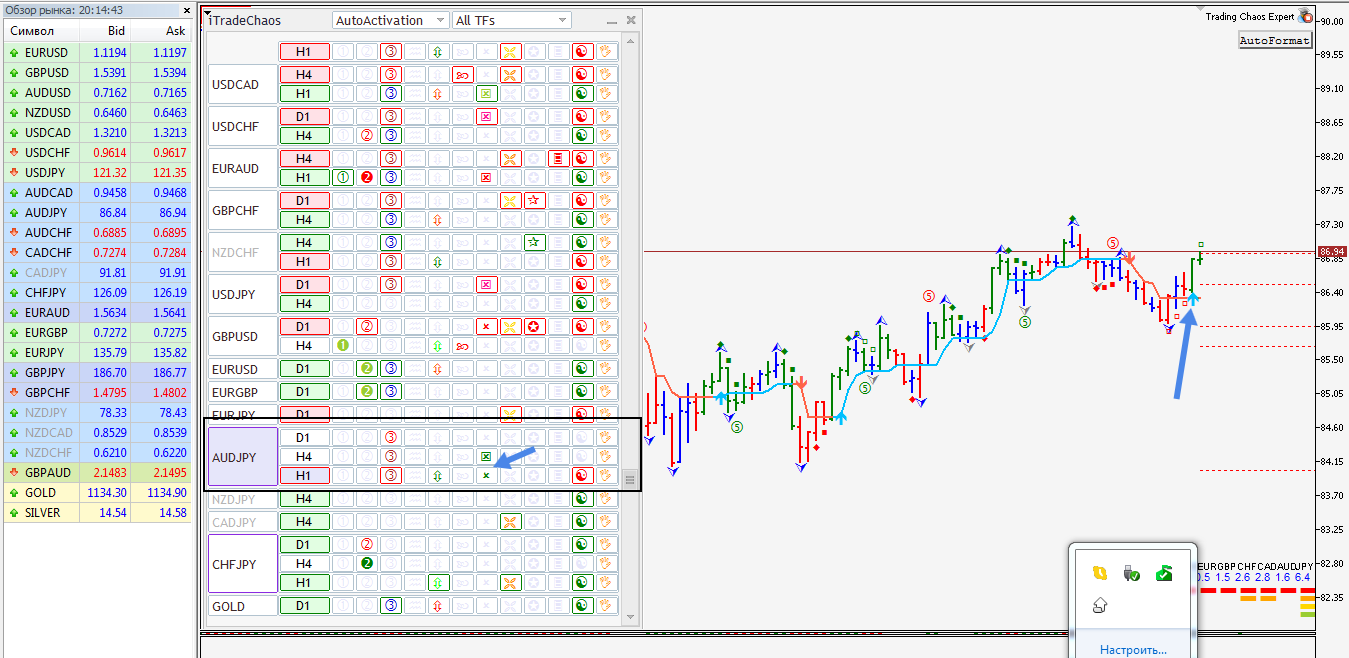Click the orange up-down arrow in GOLD D1 row
This screenshot has height=658, width=1349.
pyautogui.click(x=437, y=606)
